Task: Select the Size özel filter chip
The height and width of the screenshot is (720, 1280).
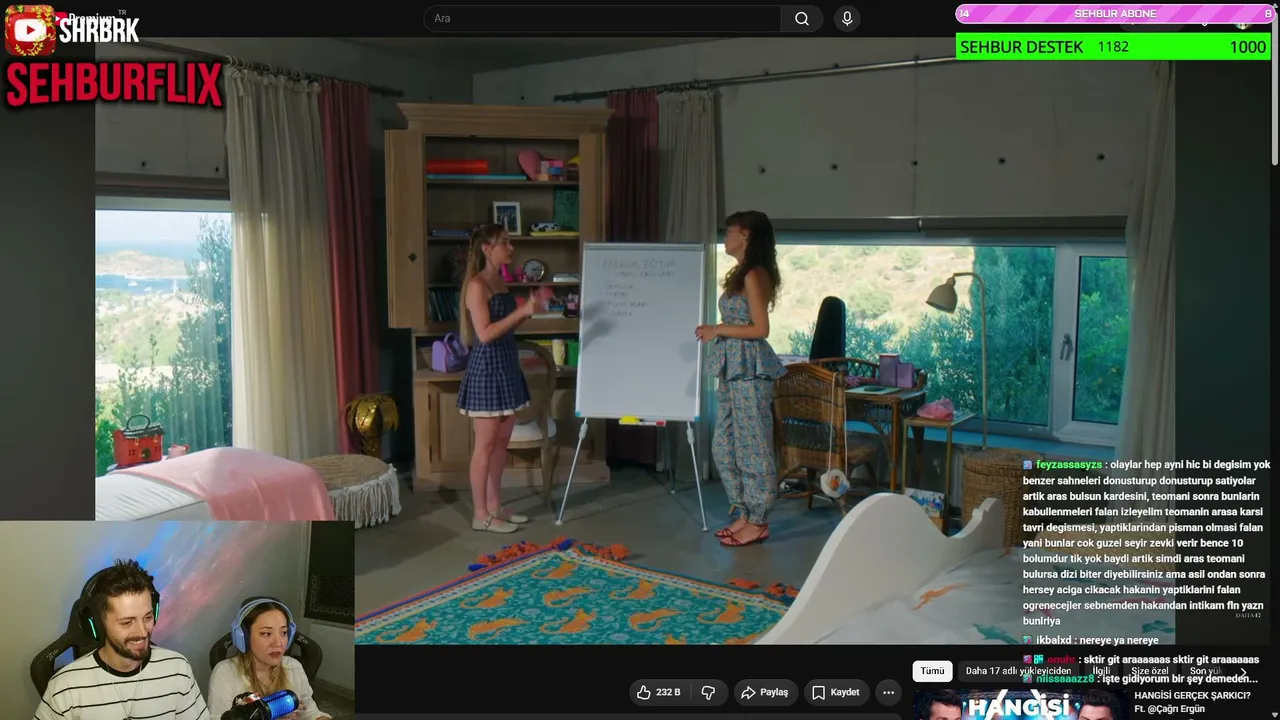Action: coord(1150,671)
